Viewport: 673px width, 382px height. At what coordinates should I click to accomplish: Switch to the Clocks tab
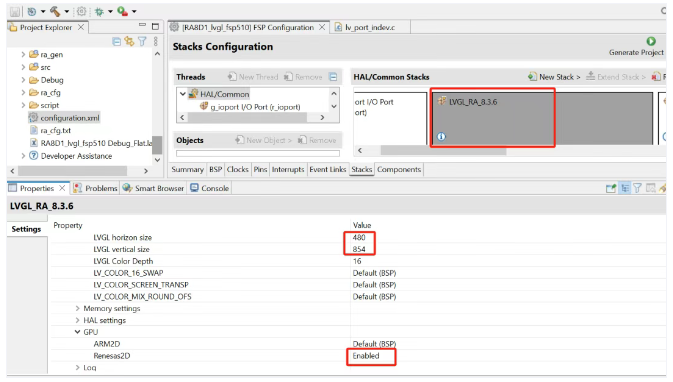coord(237,170)
